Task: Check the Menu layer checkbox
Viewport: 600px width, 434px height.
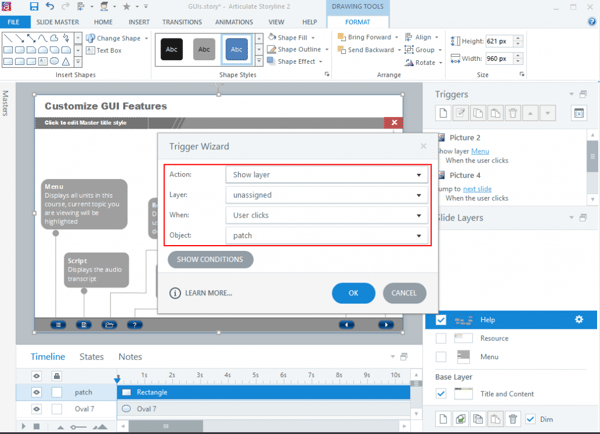Action: coord(441,357)
